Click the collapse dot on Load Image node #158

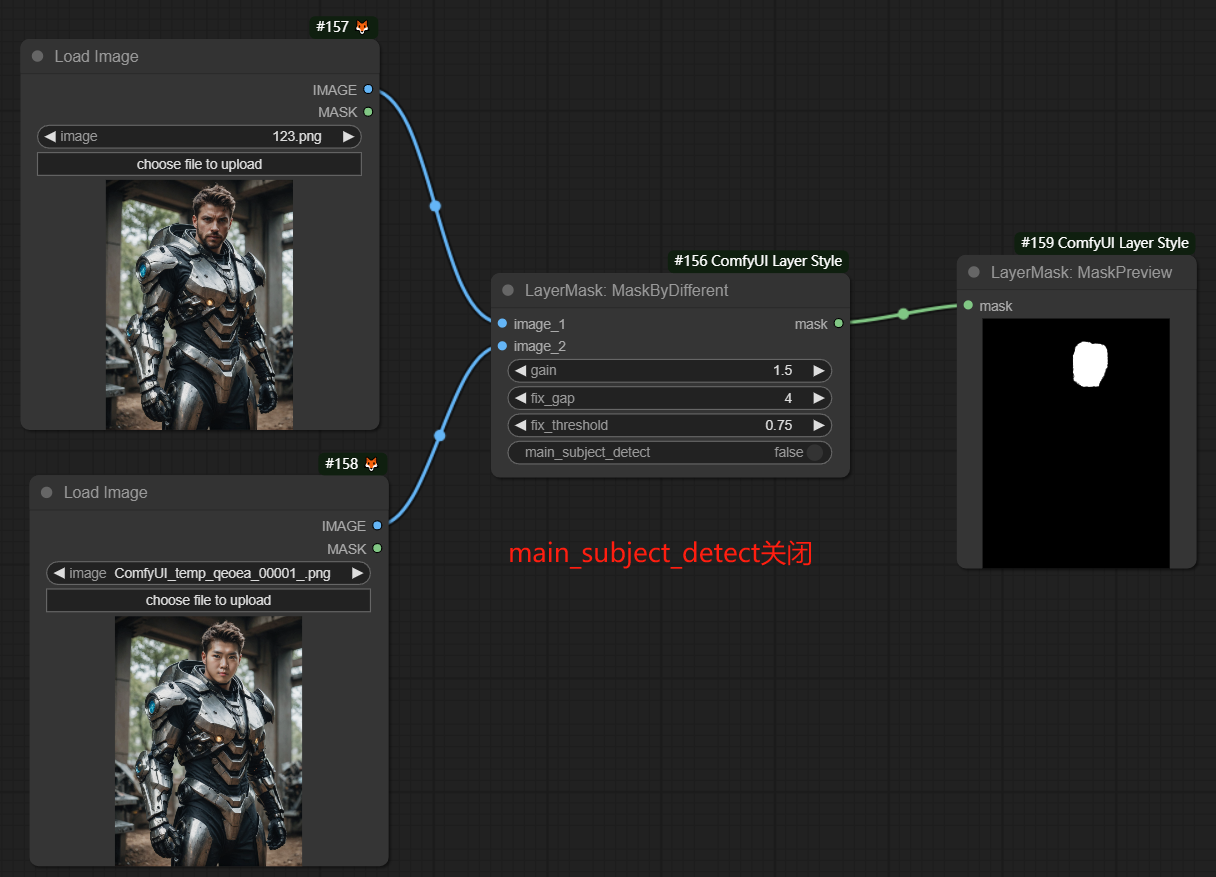tap(47, 493)
